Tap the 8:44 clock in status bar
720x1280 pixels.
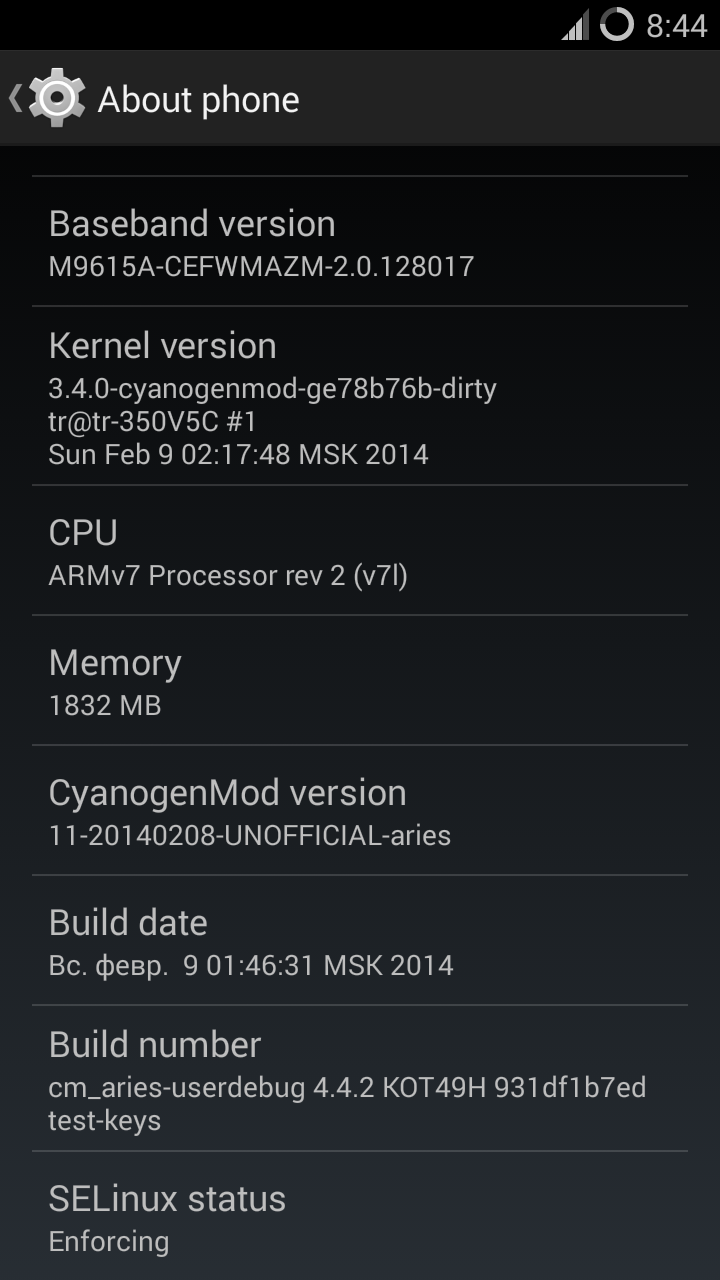pyautogui.click(x=677, y=26)
